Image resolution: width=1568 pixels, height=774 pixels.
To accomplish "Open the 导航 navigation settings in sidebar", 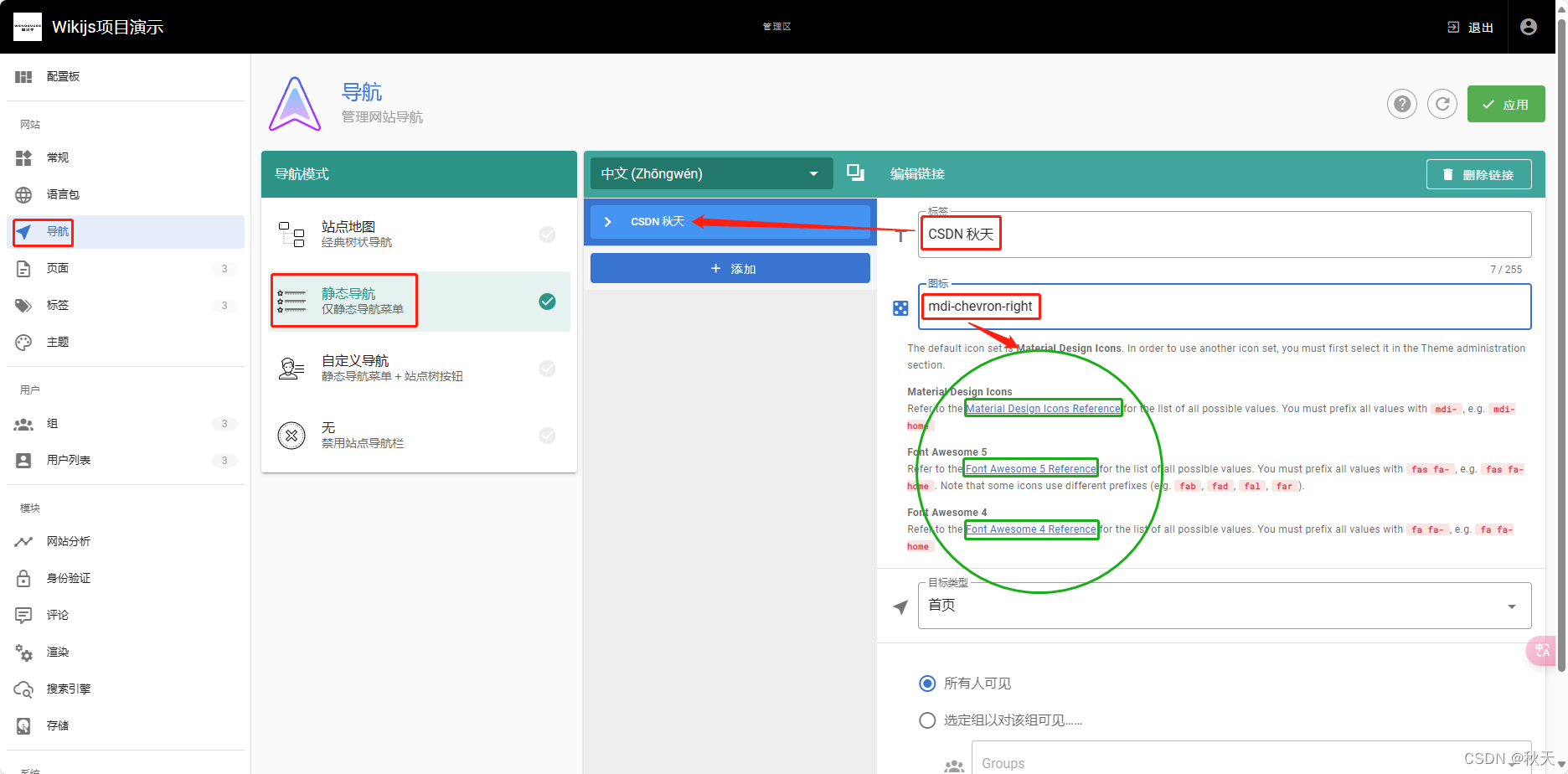I will 57,232.
